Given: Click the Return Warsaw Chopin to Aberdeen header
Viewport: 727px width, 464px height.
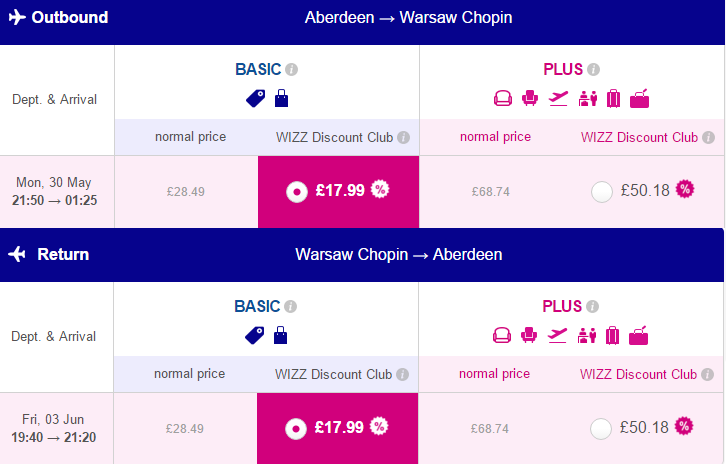Looking at the screenshot, I should click(362, 255).
